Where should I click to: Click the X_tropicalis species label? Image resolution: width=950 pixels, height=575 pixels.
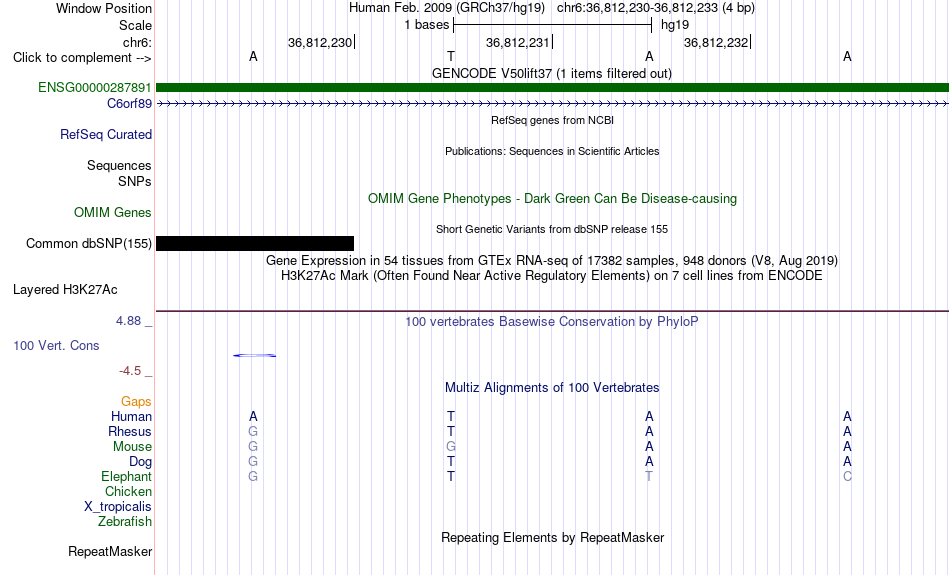click(x=118, y=507)
